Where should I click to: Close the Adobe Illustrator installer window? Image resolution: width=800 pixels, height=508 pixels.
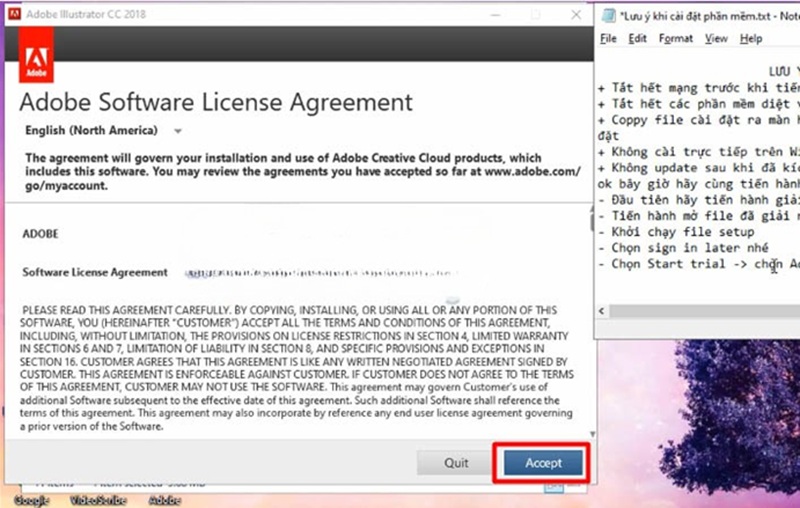575,14
